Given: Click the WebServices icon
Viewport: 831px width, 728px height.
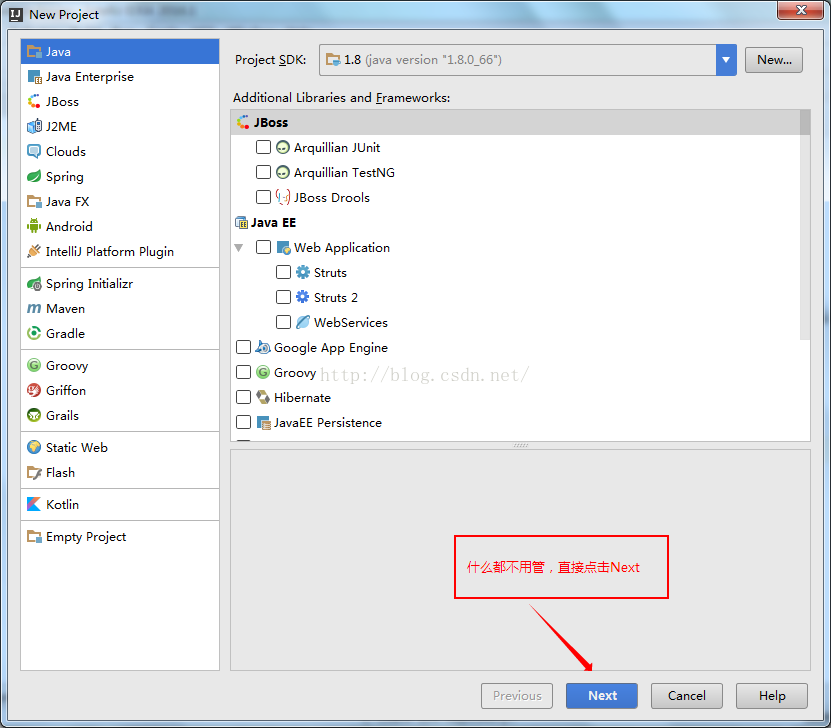Looking at the screenshot, I should pos(303,322).
